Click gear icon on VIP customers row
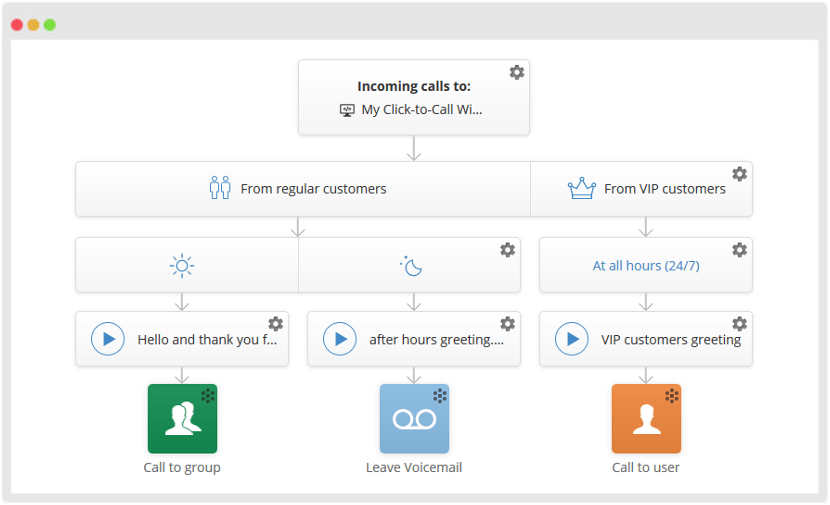This screenshot has height=505, width=830. point(739,174)
